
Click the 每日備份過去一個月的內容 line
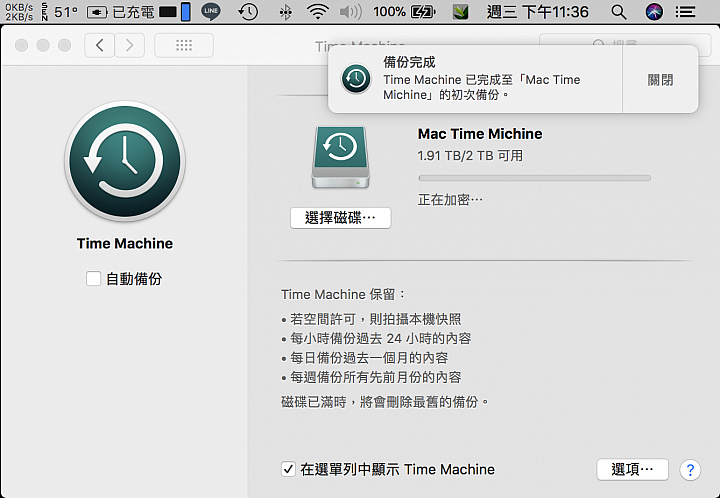point(369,358)
